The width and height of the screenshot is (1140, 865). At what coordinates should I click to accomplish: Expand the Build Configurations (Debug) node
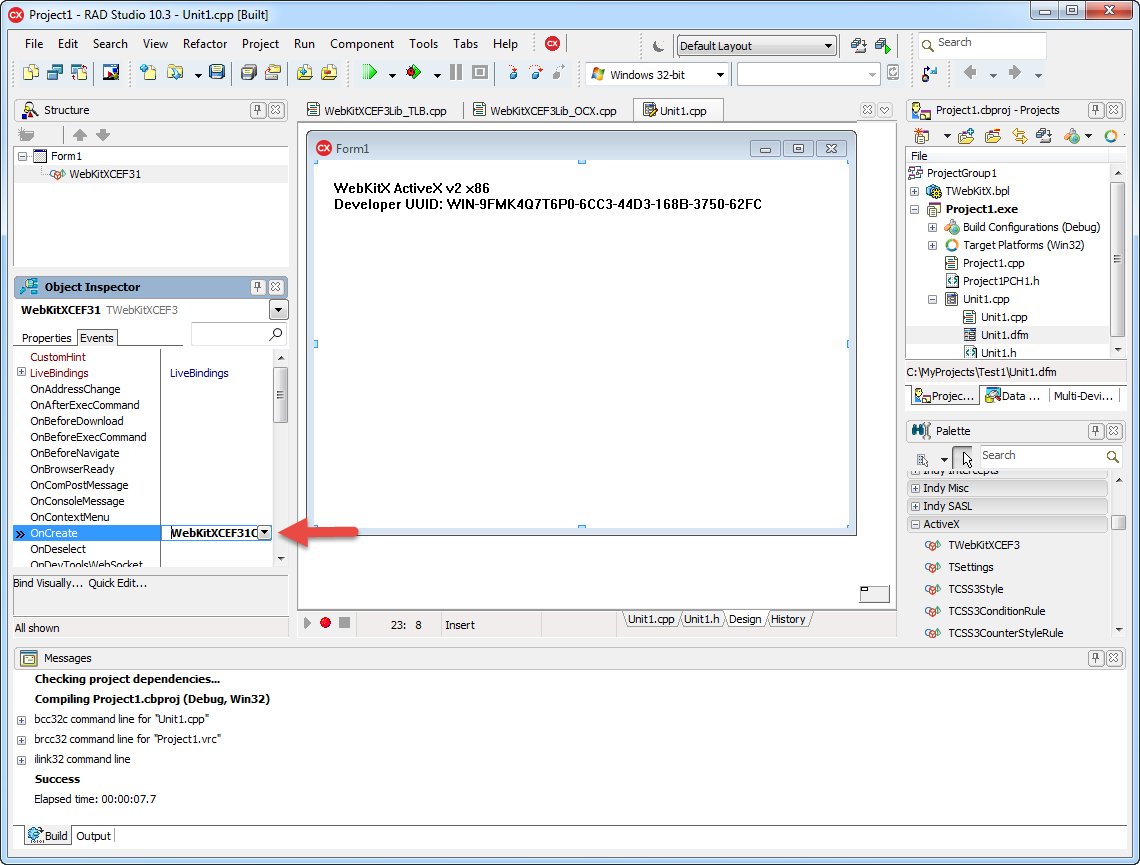[932, 228]
